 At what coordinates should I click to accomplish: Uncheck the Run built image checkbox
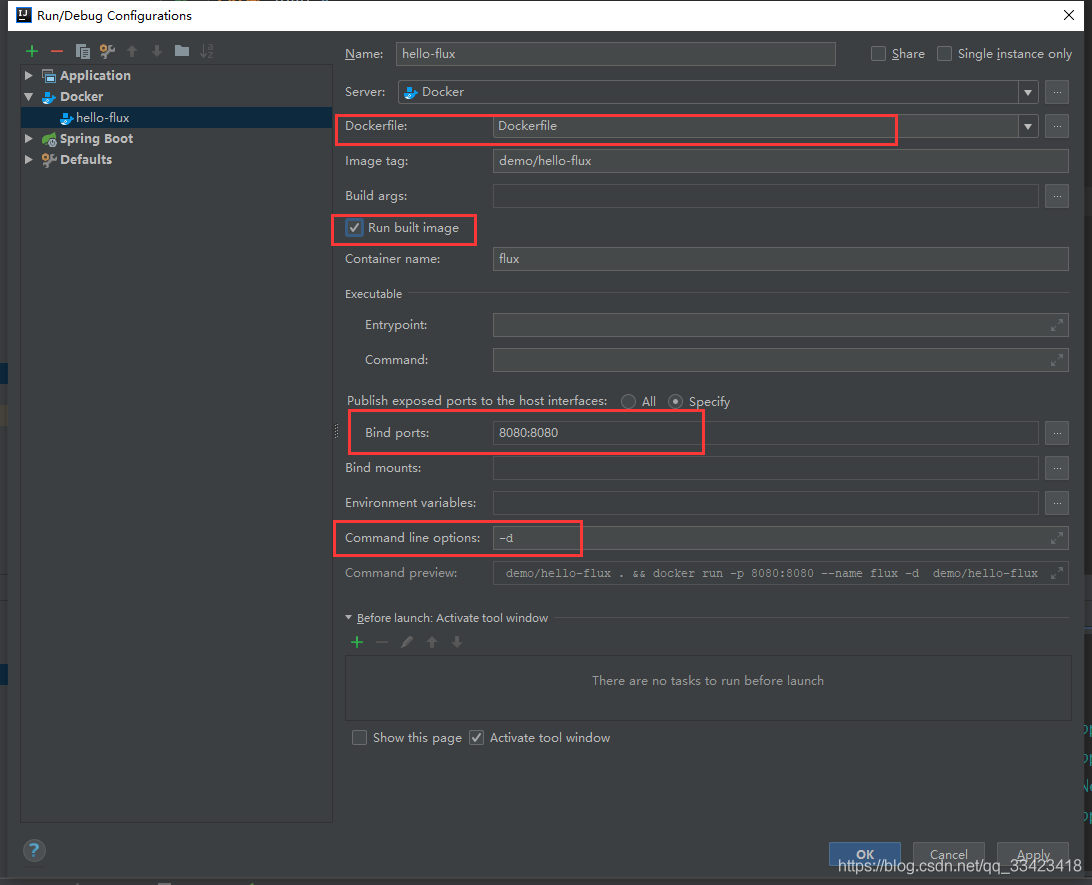pyautogui.click(x=354, y=228)
